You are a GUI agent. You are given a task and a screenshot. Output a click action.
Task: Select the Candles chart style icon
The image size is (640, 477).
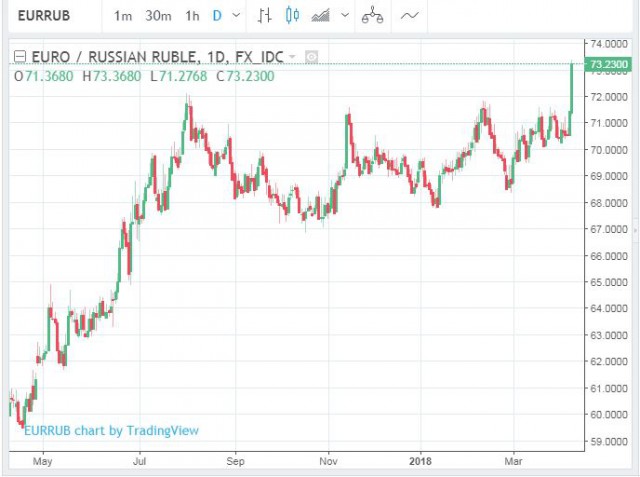click(292, 16)
